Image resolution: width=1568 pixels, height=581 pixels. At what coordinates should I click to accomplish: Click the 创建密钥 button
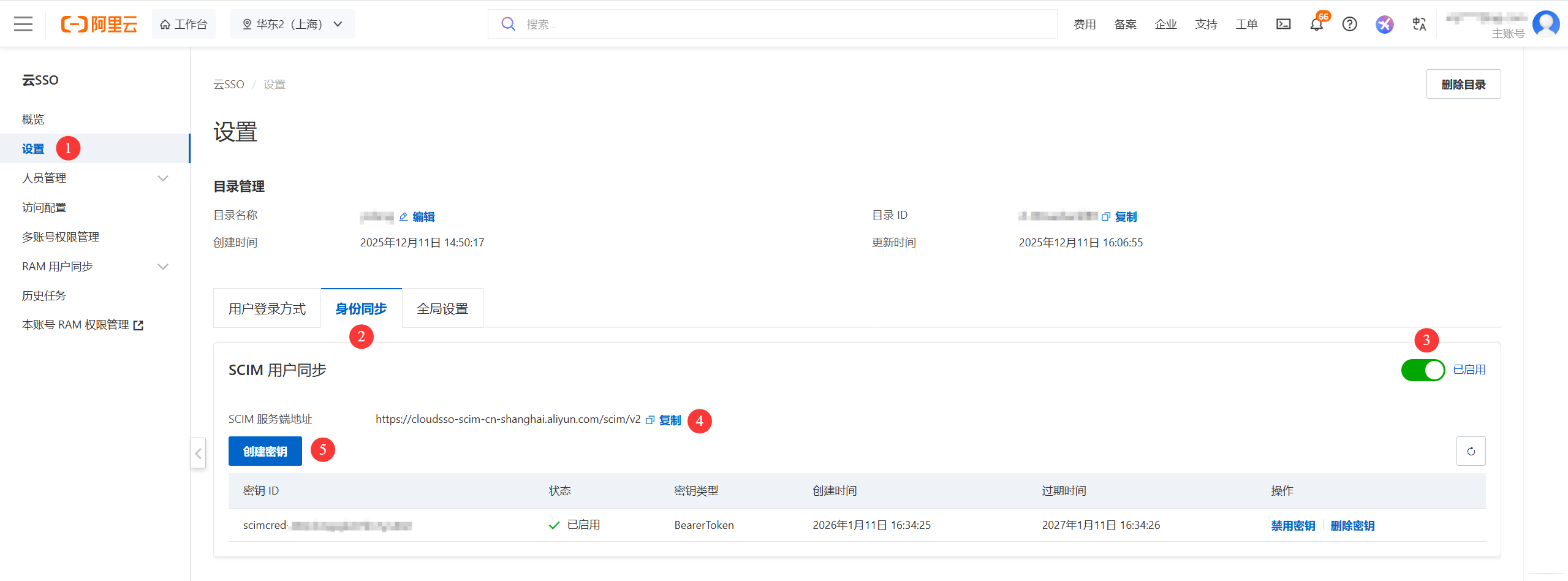coord(265,452)
